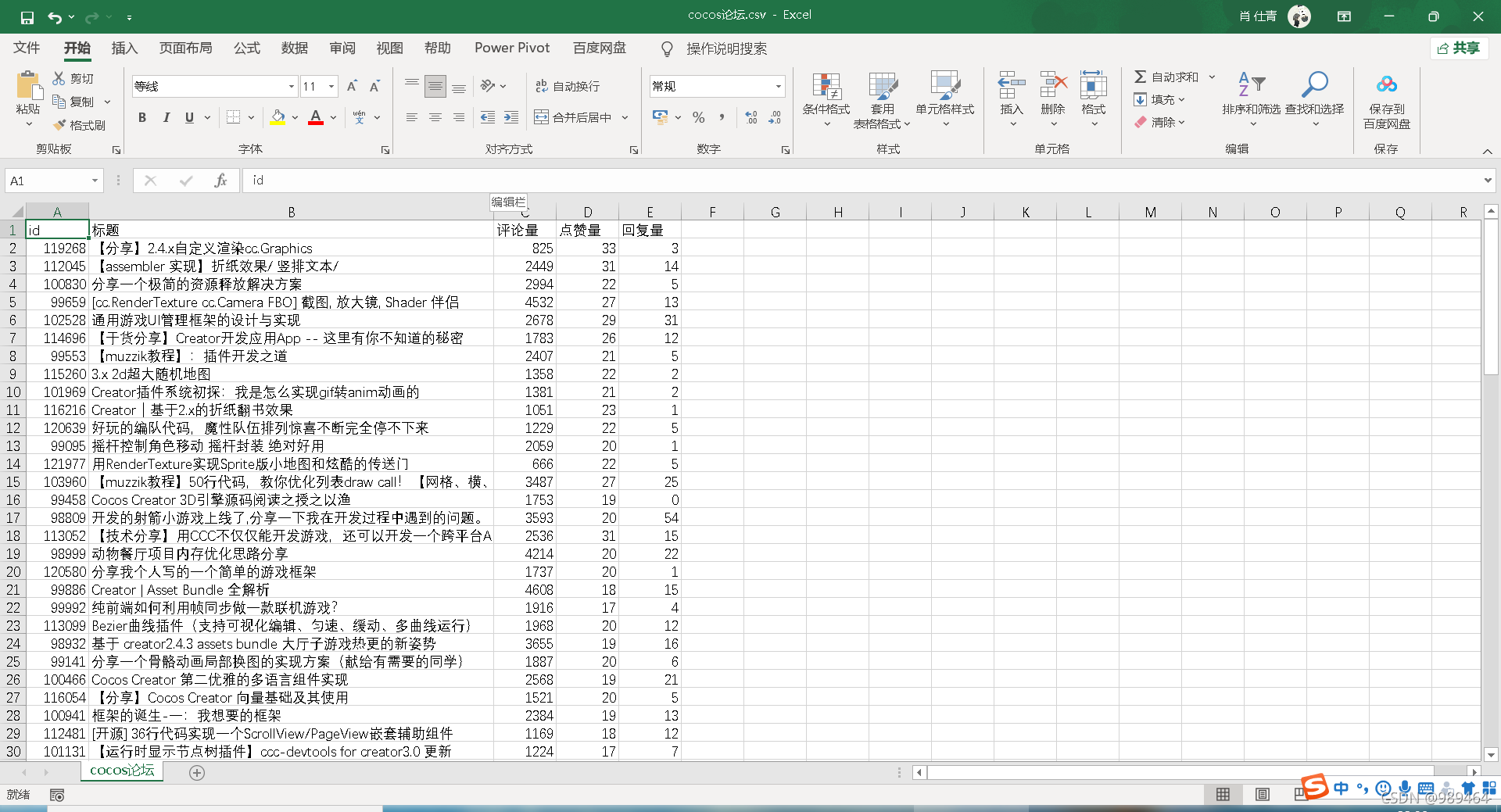Select the cocos论坛 sheet tab
This screenshot has height=812, width=1501.
point(122,771)
